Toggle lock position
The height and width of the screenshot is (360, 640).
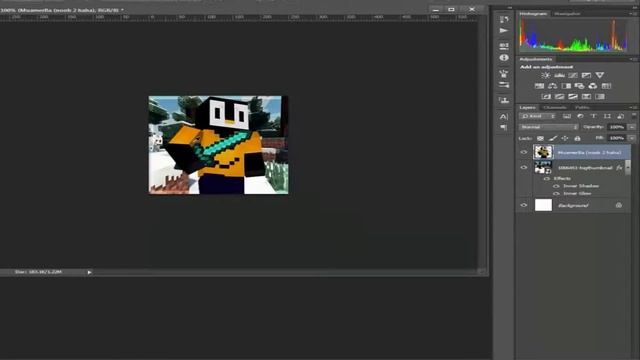[x=565, y=138]
